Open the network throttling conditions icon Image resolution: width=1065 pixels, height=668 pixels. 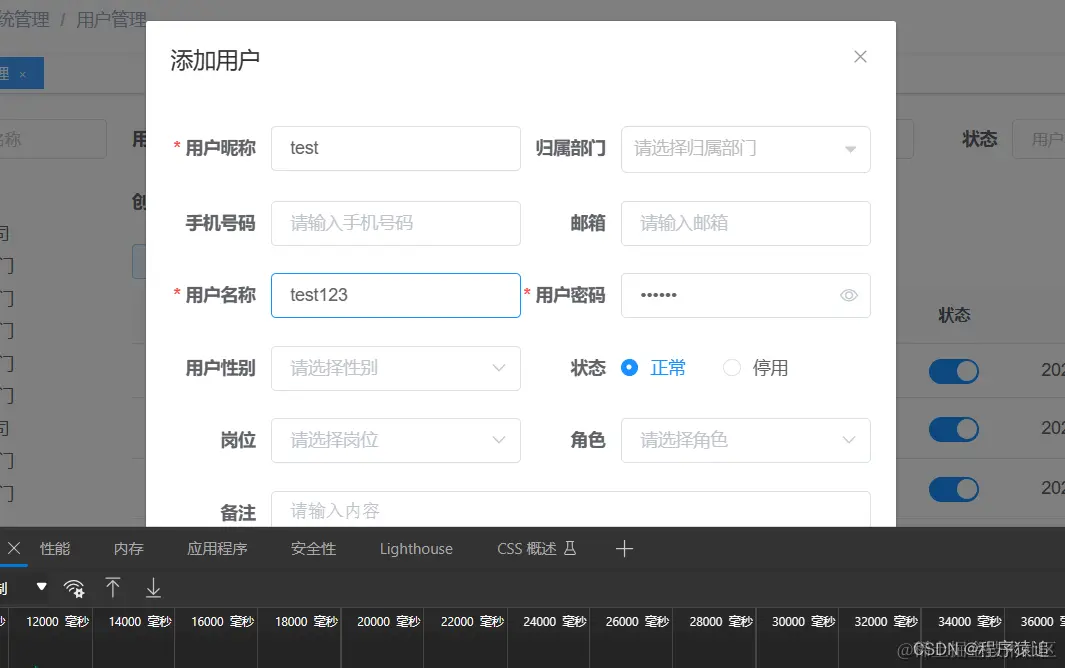click(74, 588)
